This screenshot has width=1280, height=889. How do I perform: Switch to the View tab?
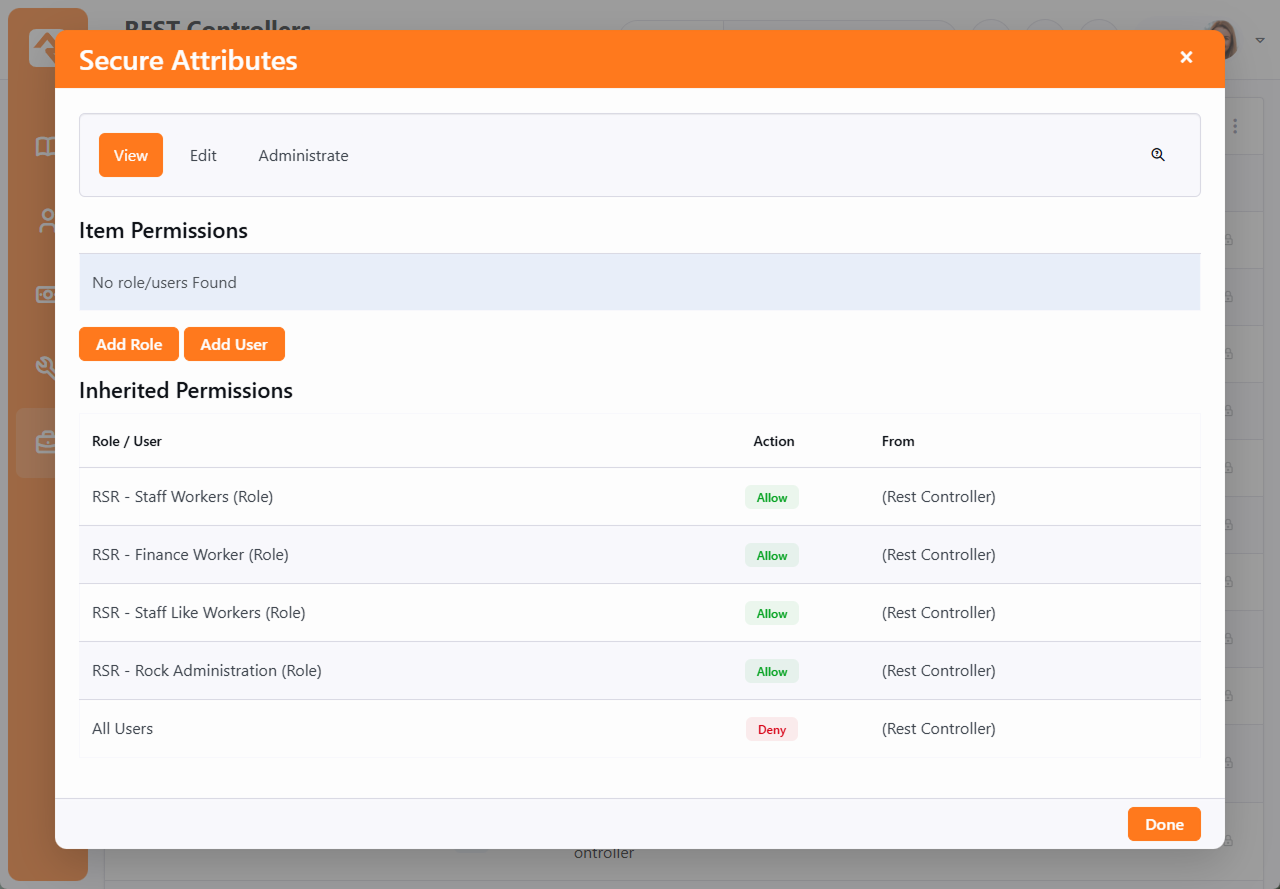[x=131, y=155]
